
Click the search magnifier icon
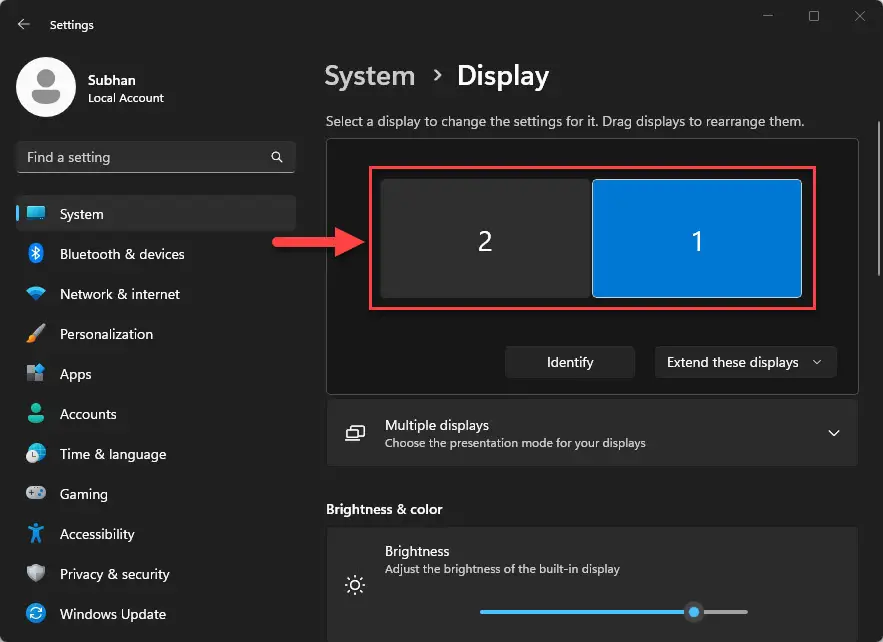click(277, 157)
